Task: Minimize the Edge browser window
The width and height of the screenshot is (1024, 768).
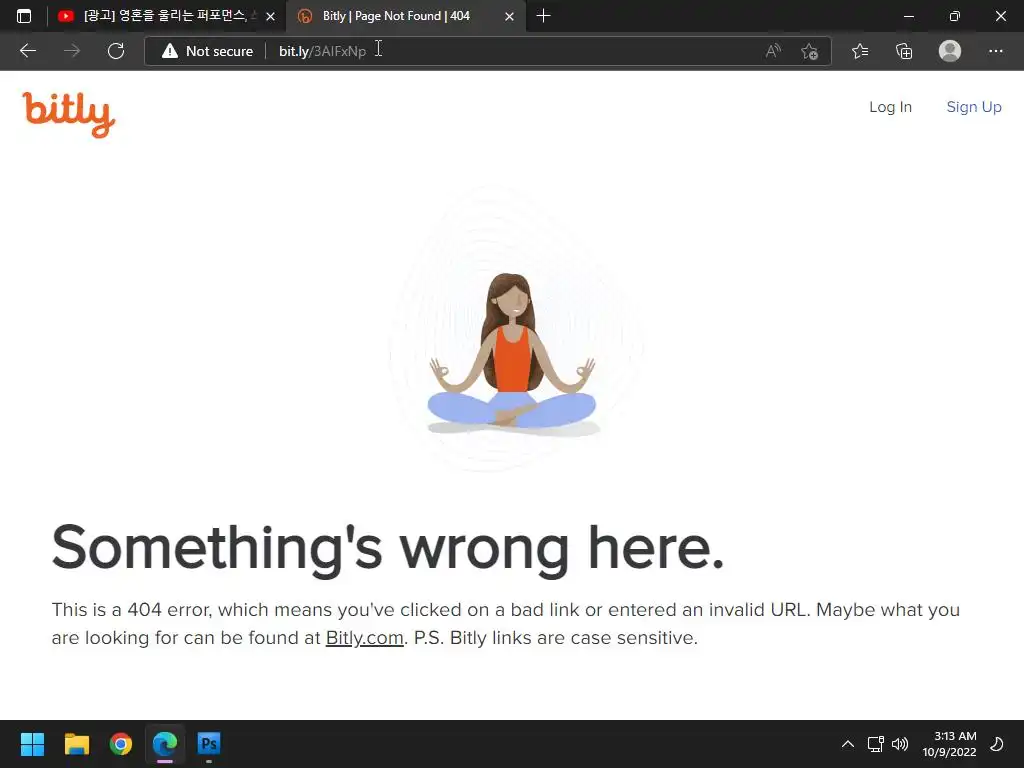Action: pos(908,16)
